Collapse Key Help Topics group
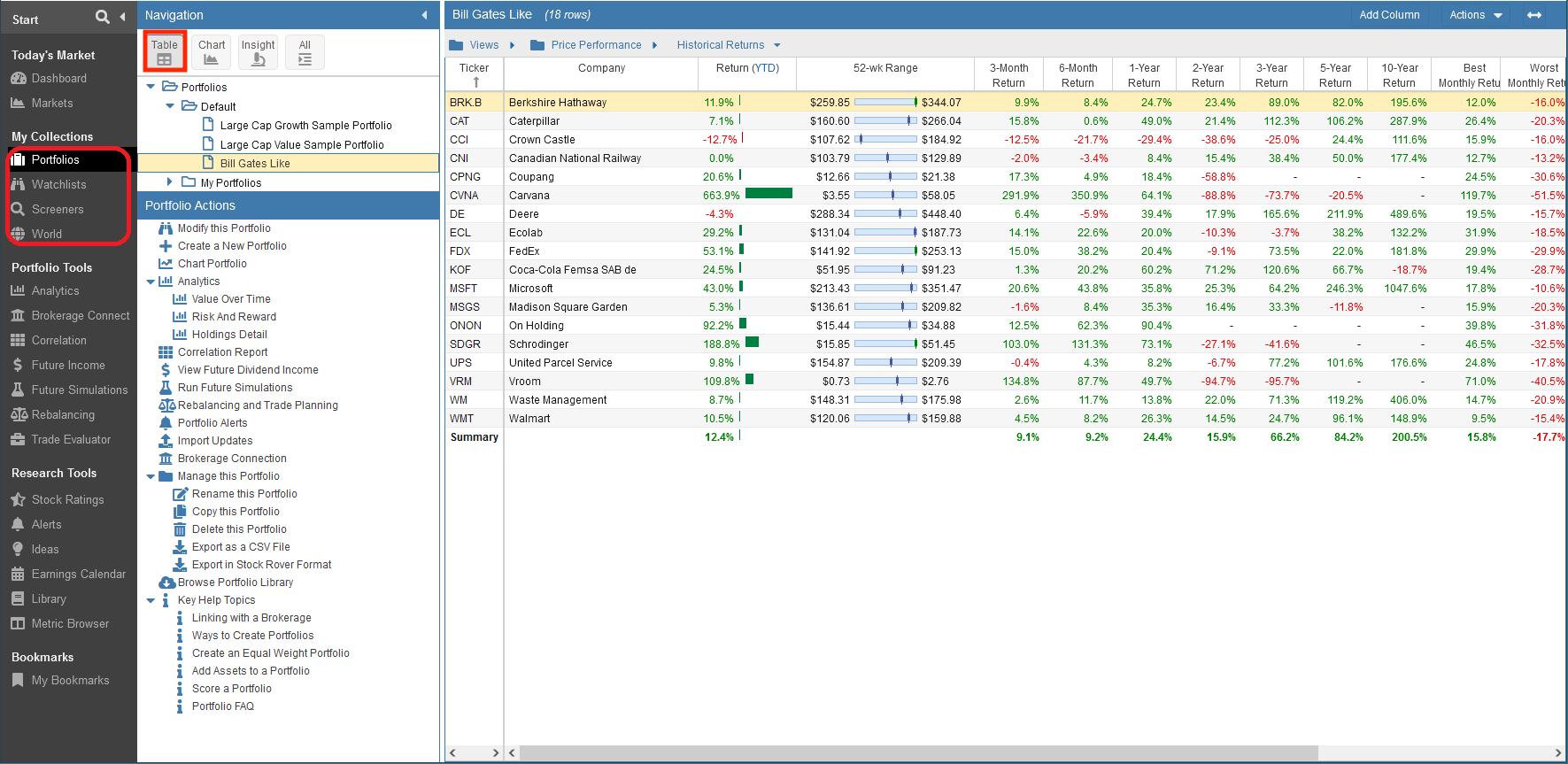The image size is (1568, 764). pos(151,600)
